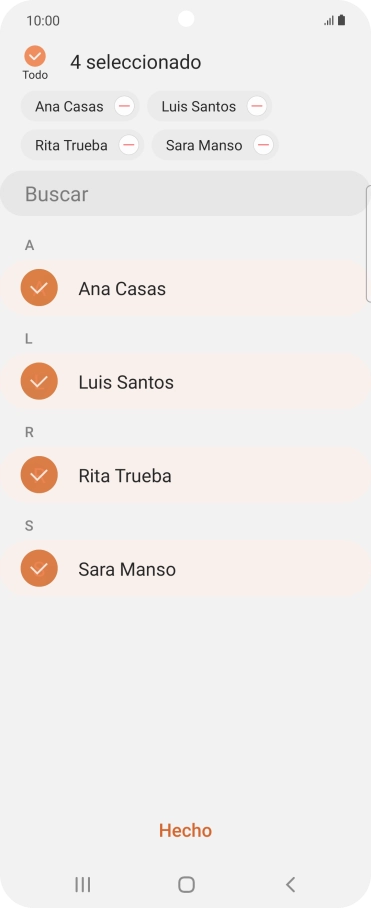
Task: Uncheck Rita Trueba contact checkbox
Action: [39, 475]
